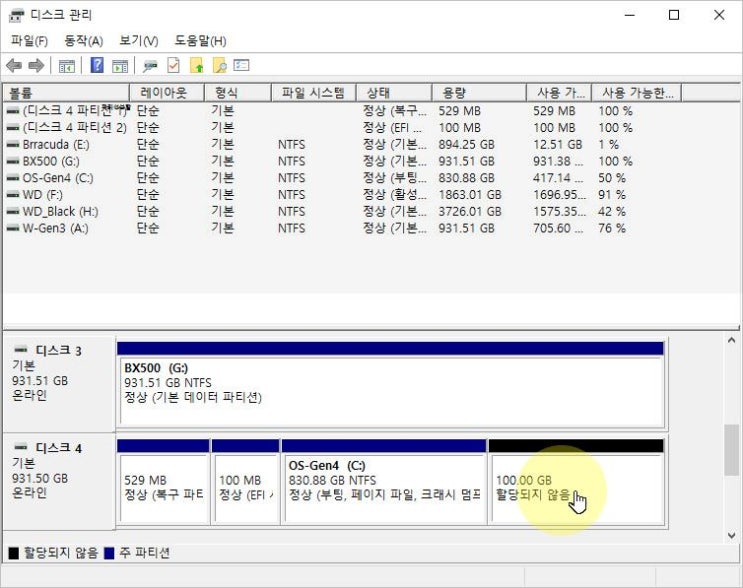743x588 pixels.
Task: Click the blue 주 파티션 legend swatch
Action: 109,553
